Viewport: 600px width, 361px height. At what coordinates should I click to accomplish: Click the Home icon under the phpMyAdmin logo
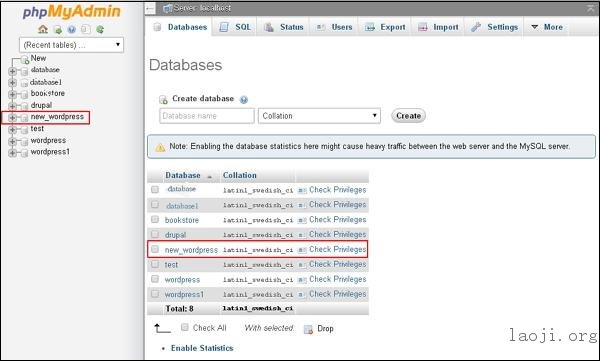pos(43,29)
